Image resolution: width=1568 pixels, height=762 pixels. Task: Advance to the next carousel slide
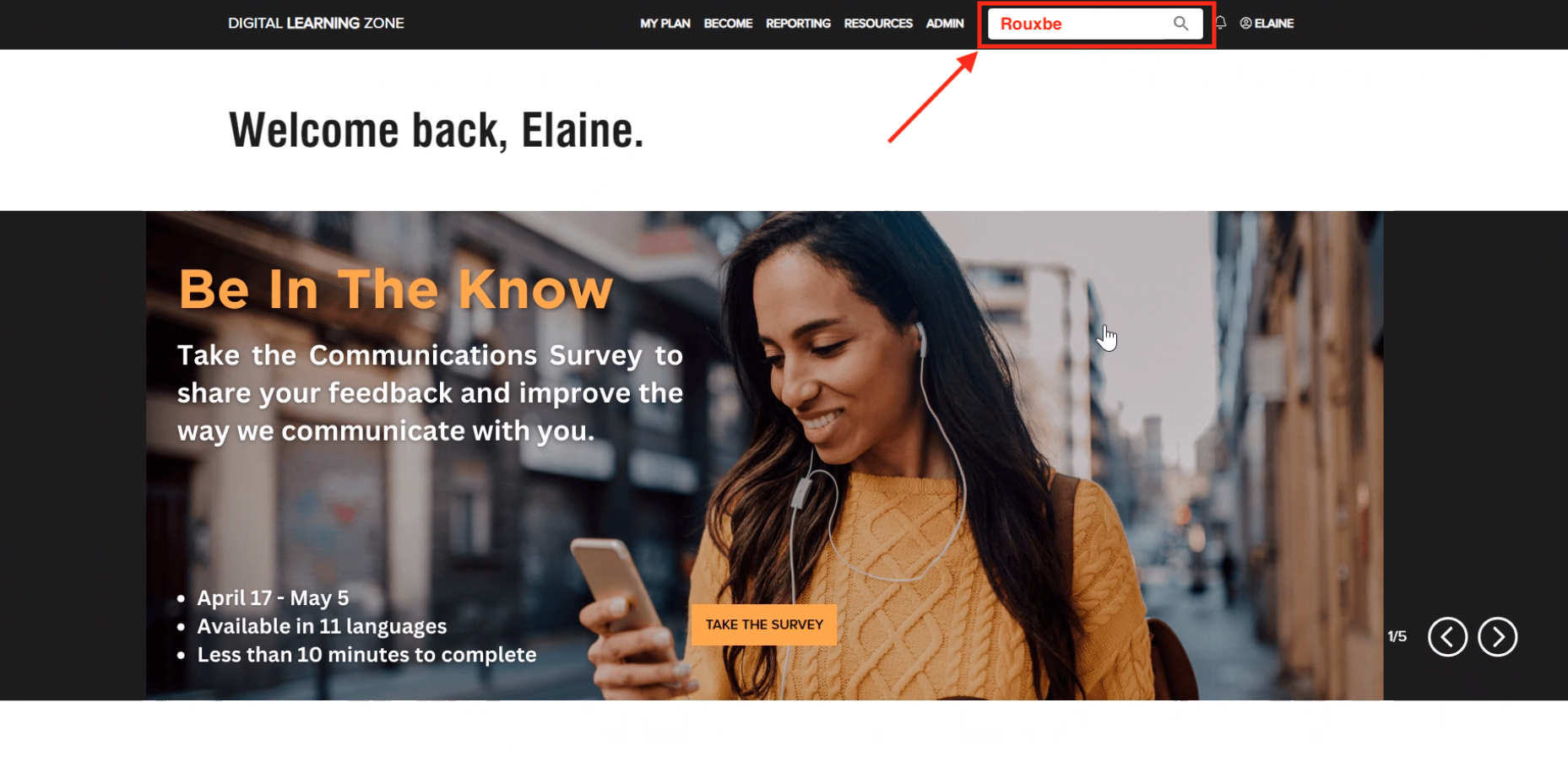coord(1497,636)
